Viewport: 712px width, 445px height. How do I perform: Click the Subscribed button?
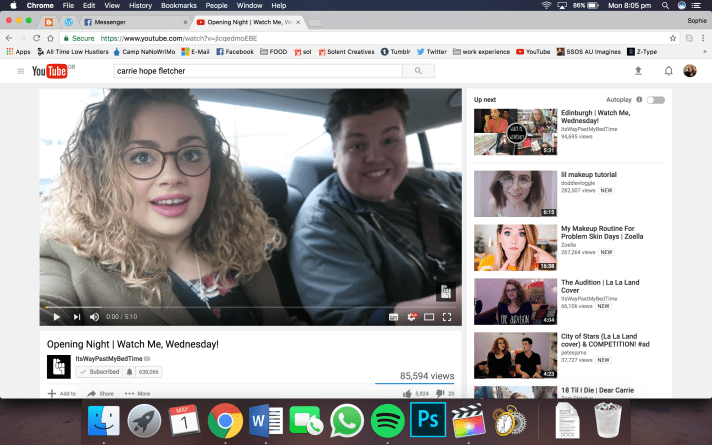99,371
